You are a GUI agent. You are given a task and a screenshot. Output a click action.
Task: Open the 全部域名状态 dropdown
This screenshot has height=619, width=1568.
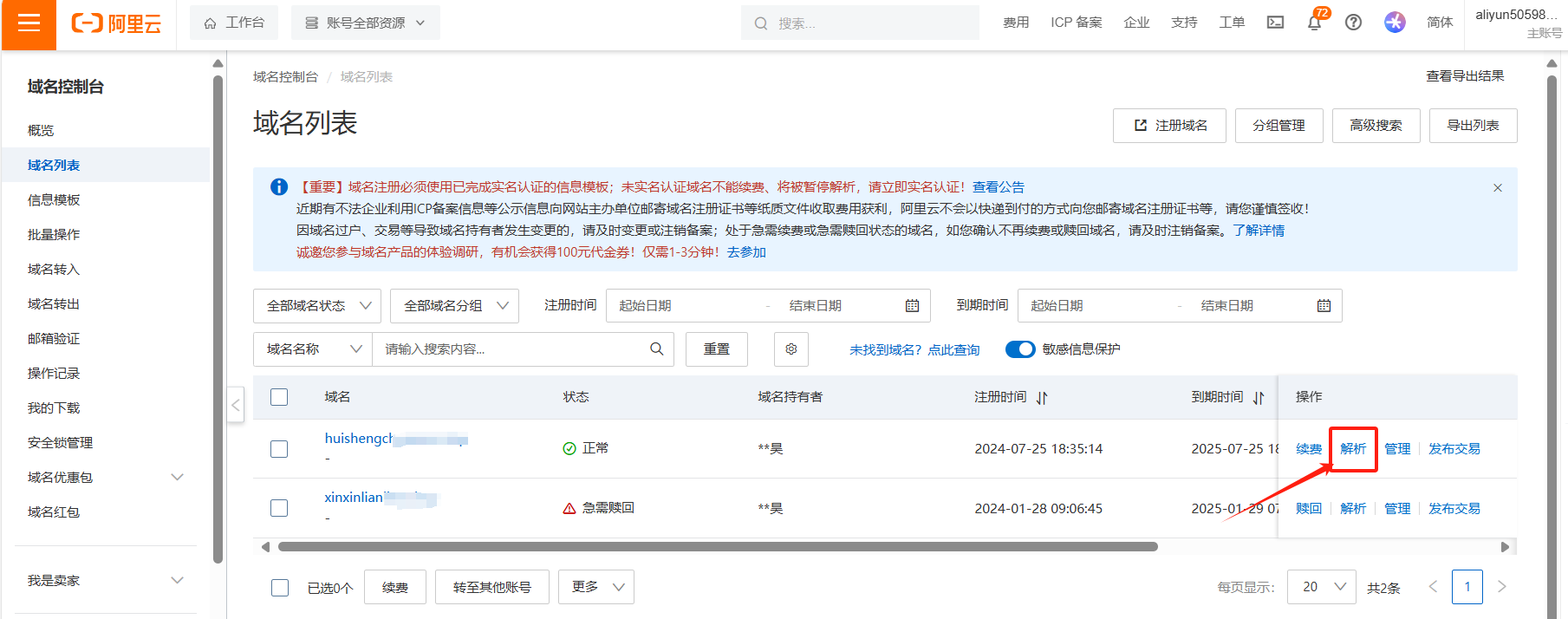pyautogui.click(x=317, y=306)
